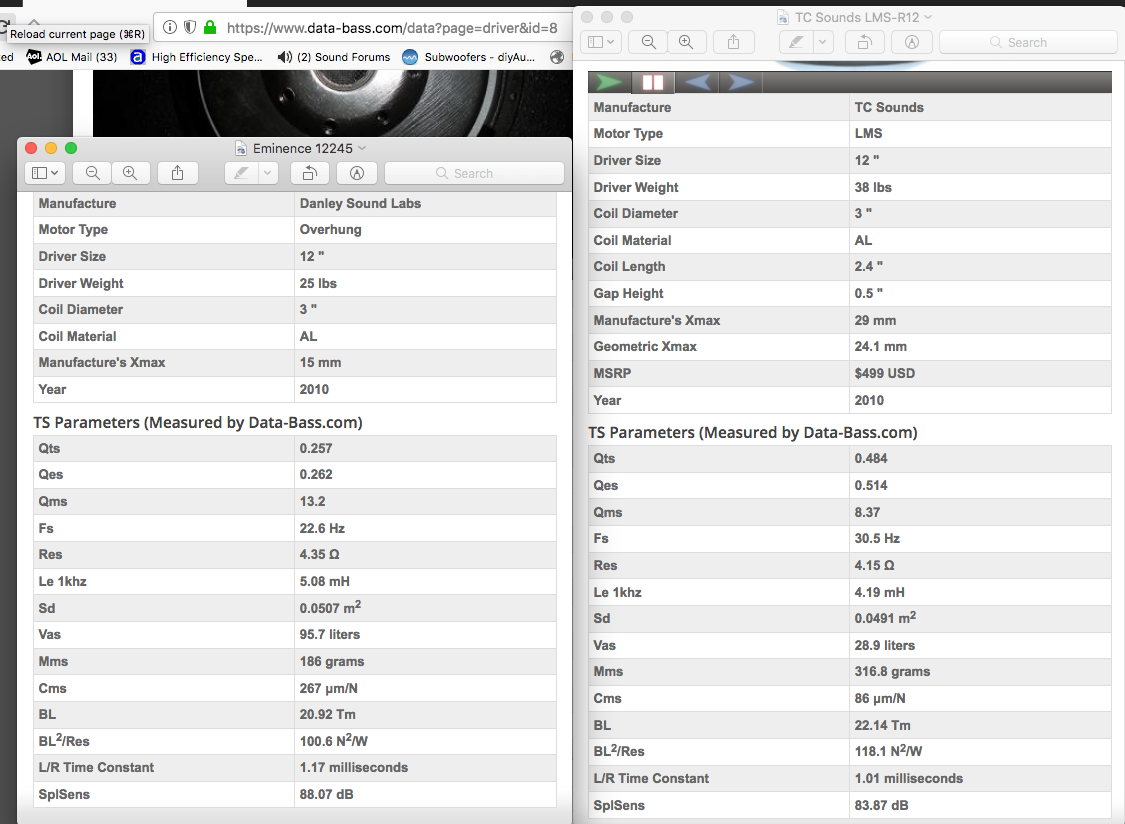The width and height of the screenshot is (1125, 824).
Task: Close the Eminence 12245 window
Action: pyautogui.click(x=31, y=148)
